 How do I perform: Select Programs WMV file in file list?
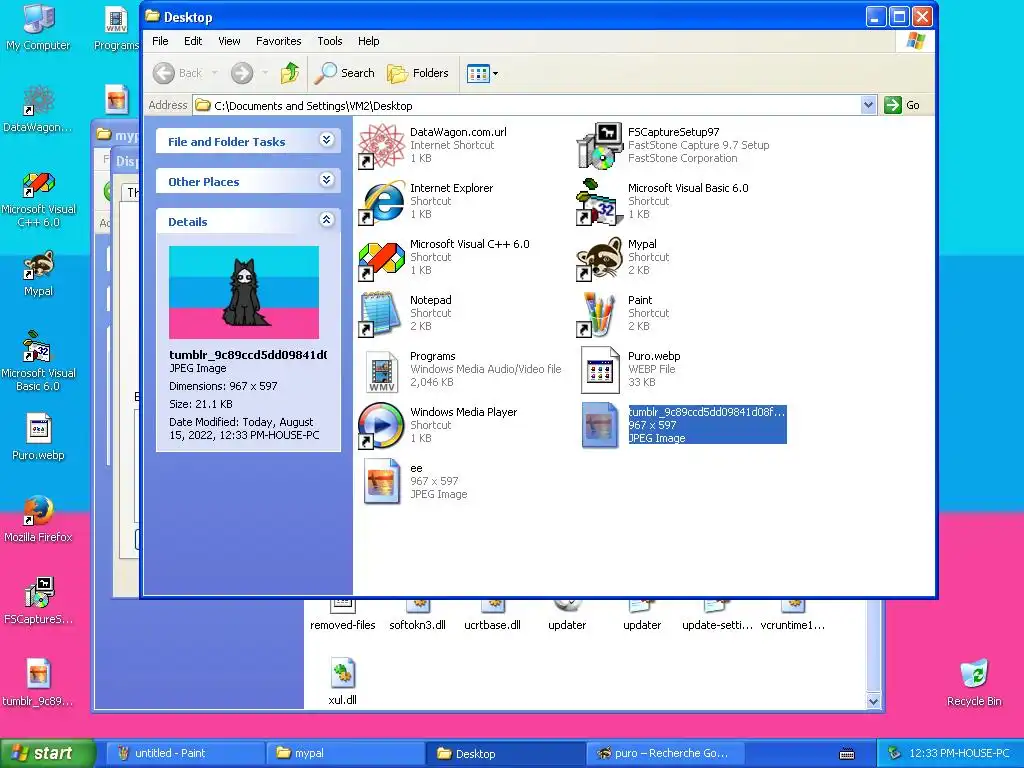[460, 370]
